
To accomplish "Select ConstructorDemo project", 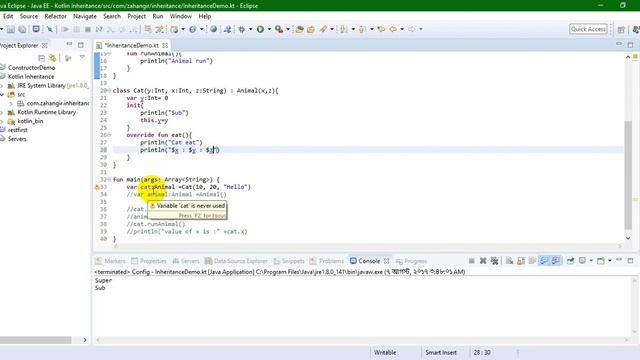I will 31,68.
